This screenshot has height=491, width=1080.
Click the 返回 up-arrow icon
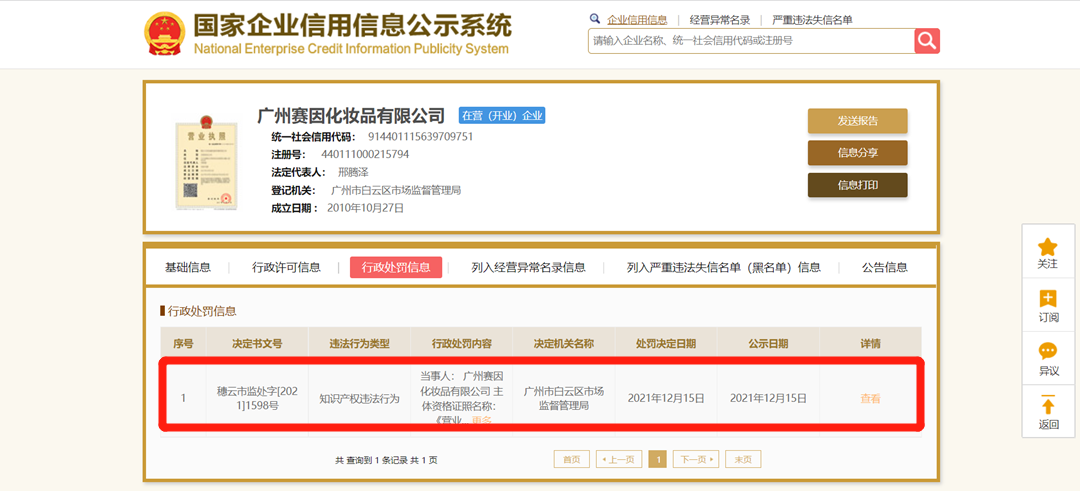point(1047,405)
